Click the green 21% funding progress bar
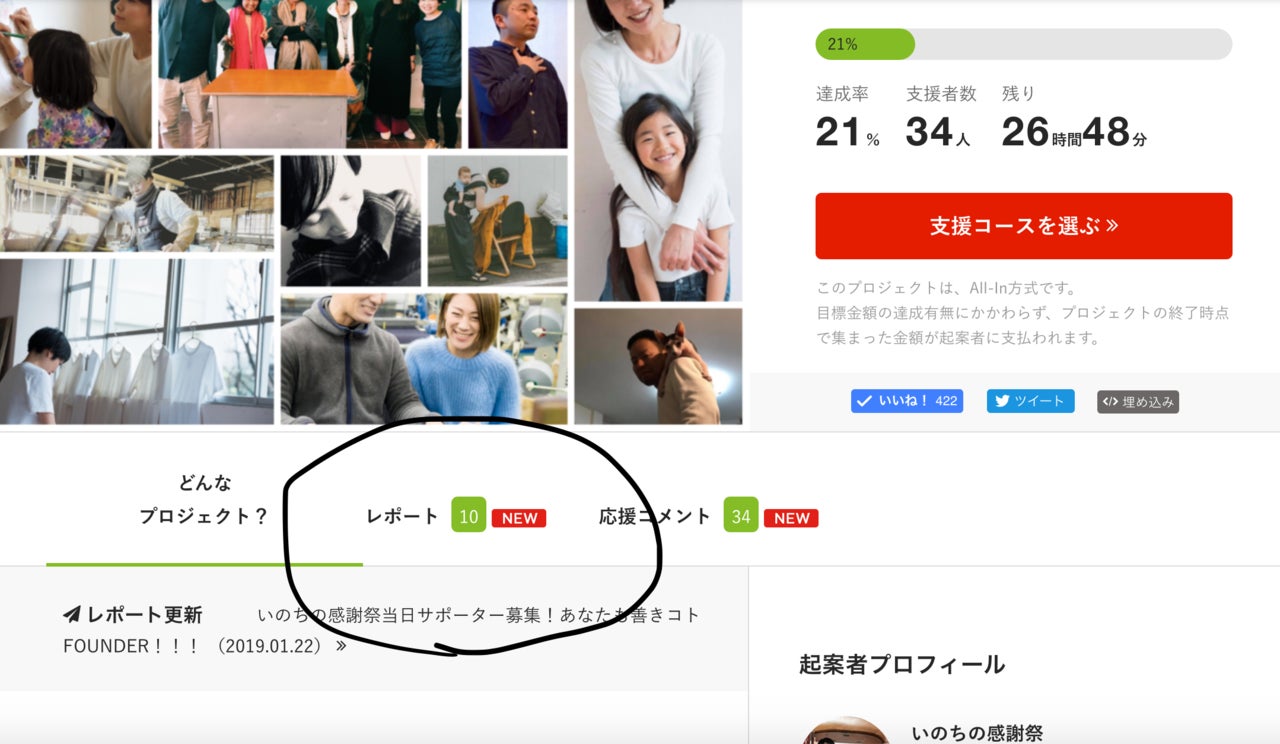 click(864, 44)
